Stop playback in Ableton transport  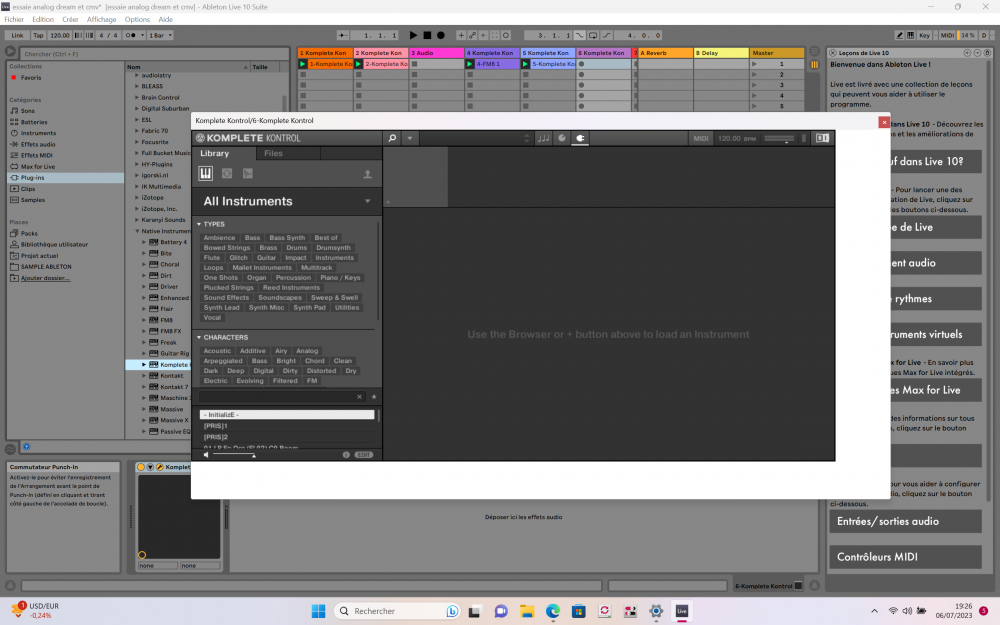(427, 35)
